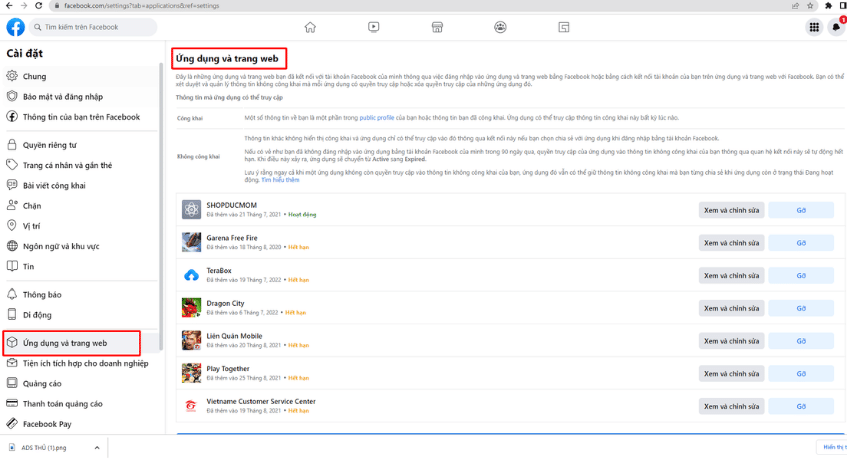This screenshot has height=460, width=847.
Task: Open Bảo mật và đăng nhập settings
Action: pos(81,97)
